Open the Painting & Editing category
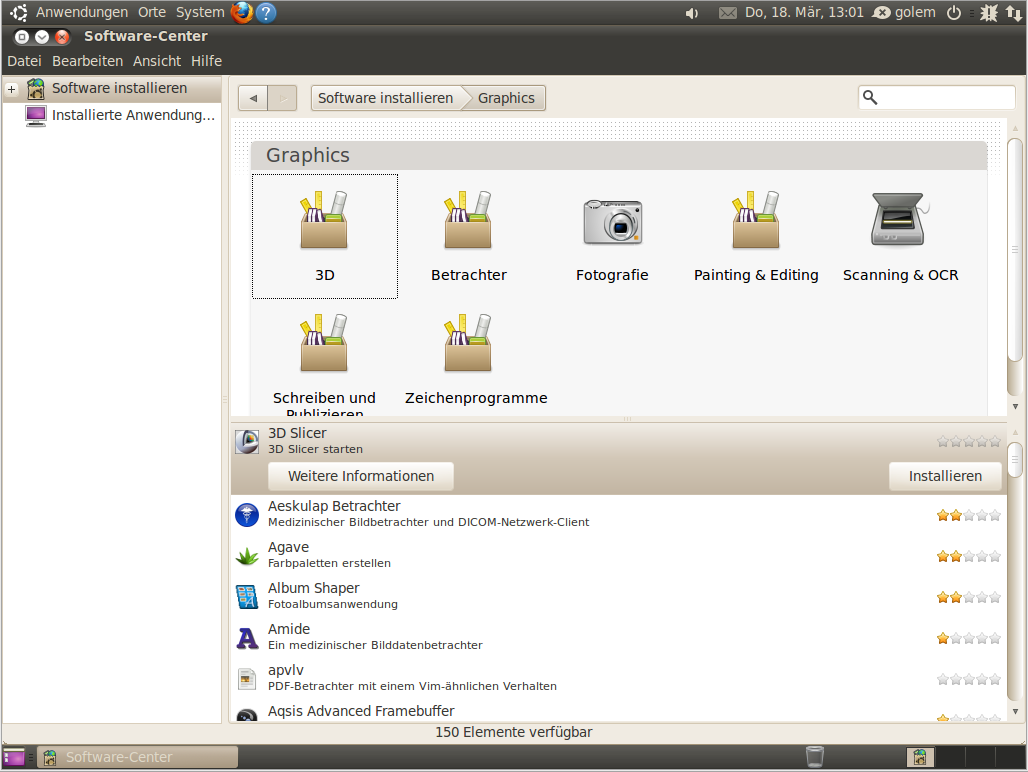Screen dimensions: 1028x772 pyautogui.click(x=756, y=221)
